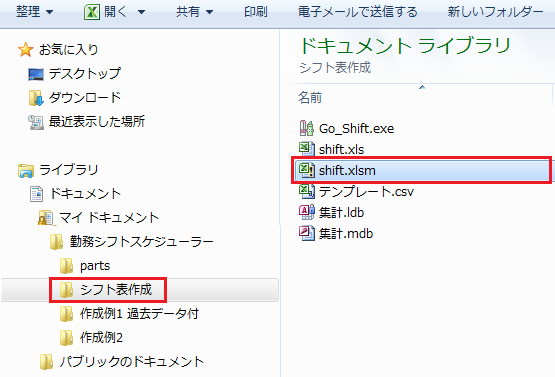This screenshot has height=377, width=555.
Task: Expand the arrow next to 開く
Action: 141,12
